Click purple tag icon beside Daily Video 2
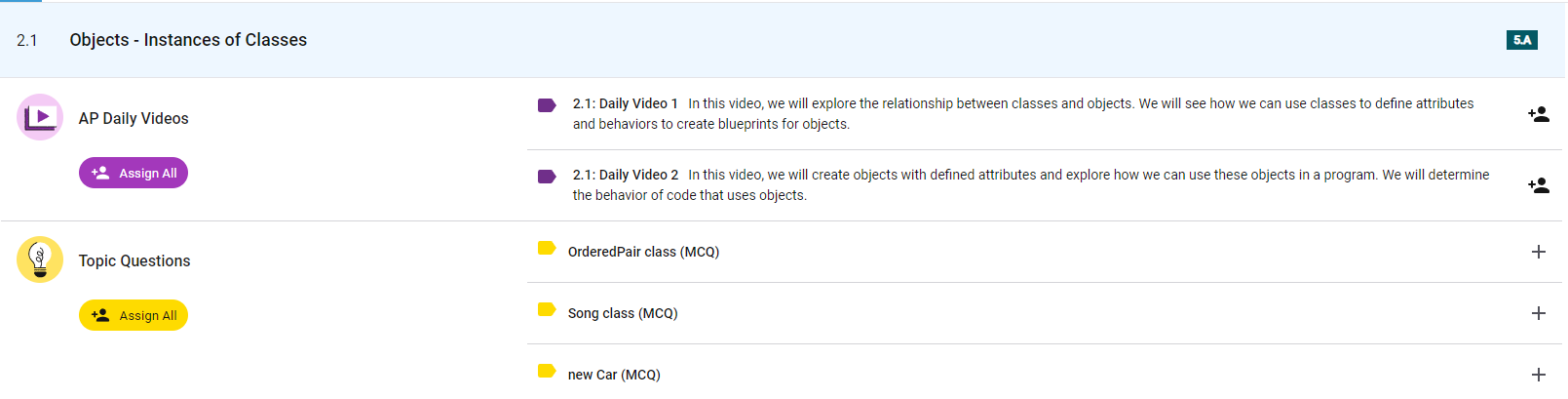 (547, 177)
